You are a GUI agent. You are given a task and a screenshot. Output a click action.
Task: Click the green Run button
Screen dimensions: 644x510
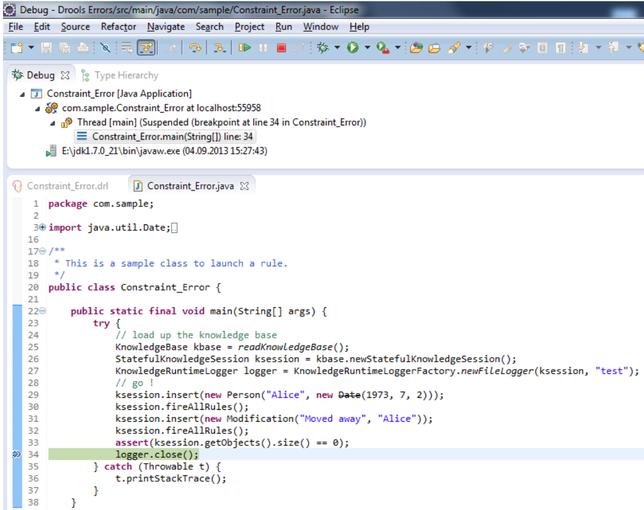click(352, 47)
